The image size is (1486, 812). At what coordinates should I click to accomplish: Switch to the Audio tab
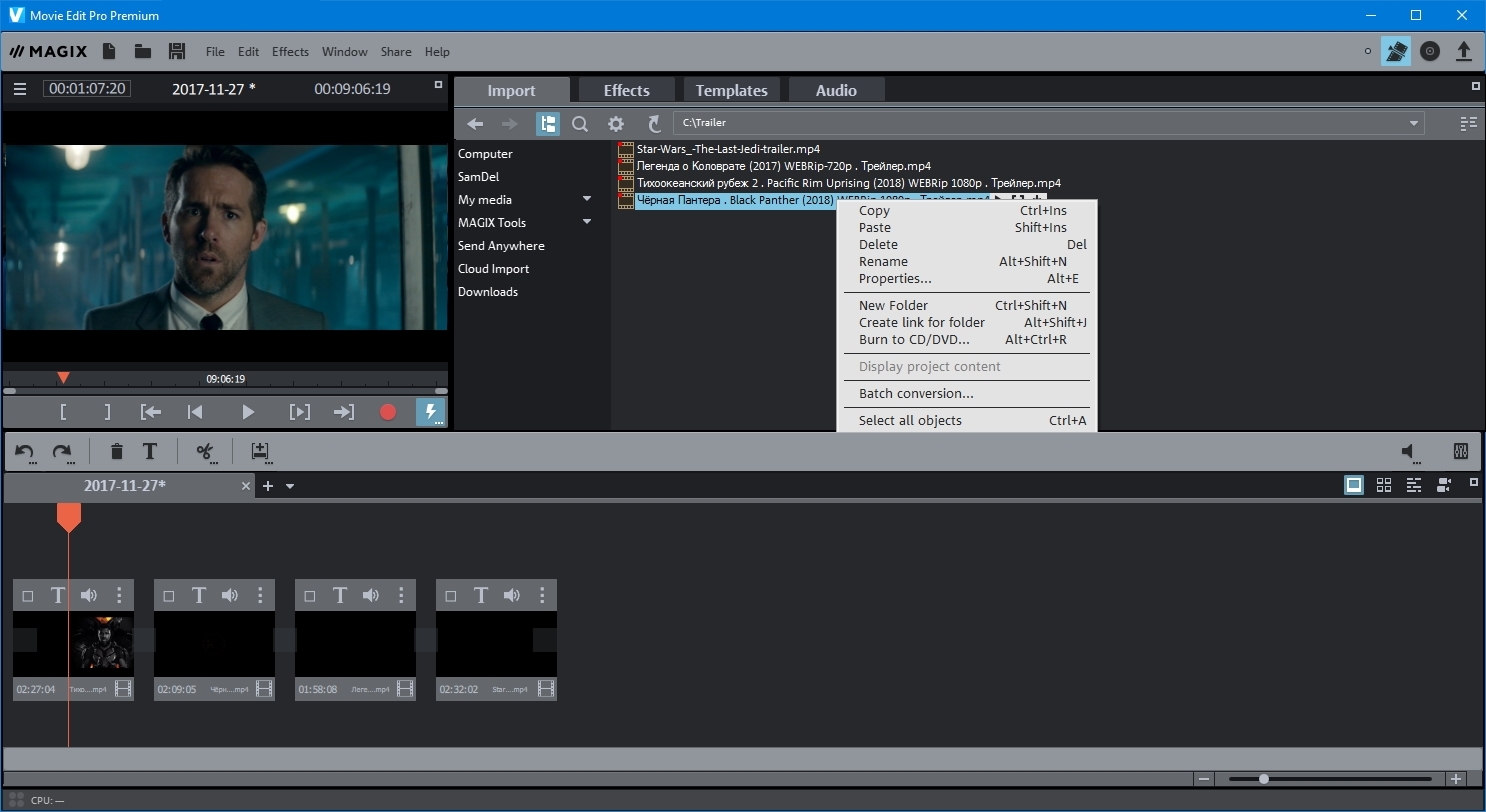point(836,90)
